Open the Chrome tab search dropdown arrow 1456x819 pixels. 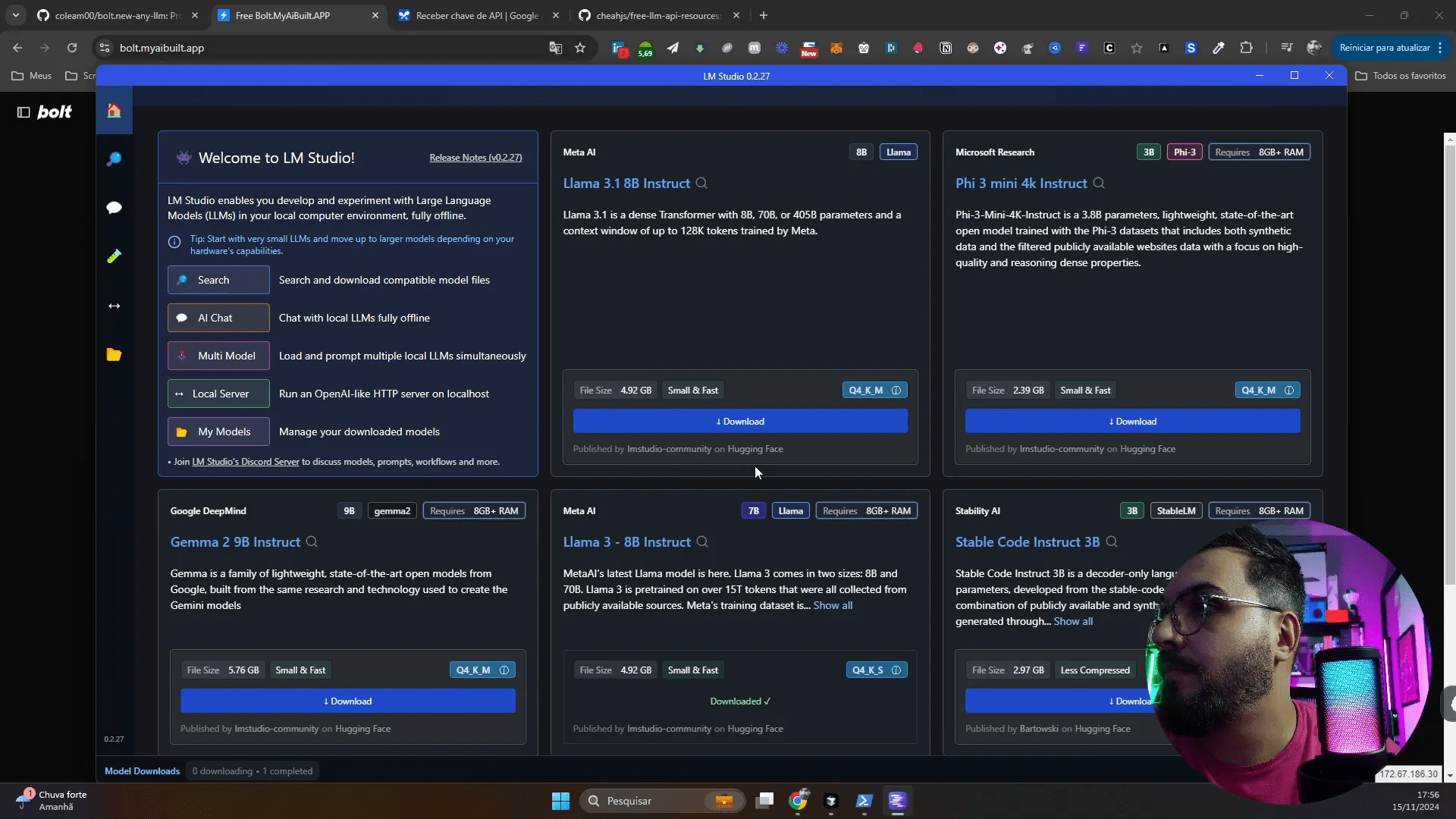(15, 15)
